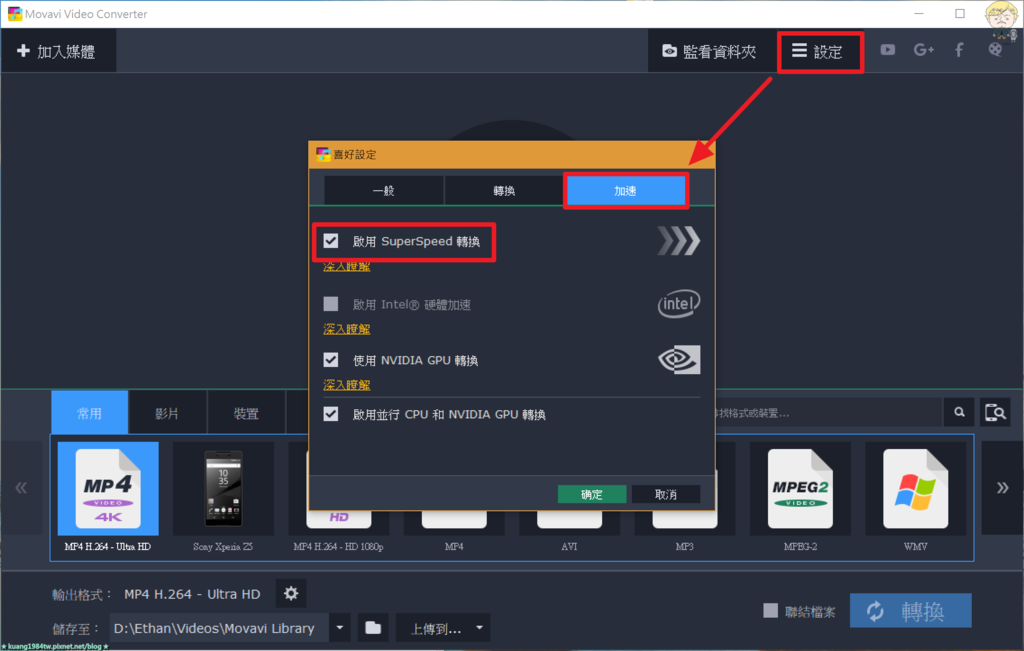Switch to the 轉換 tab in preferences
The image size is (1024, 651).
tap(504, 191)
